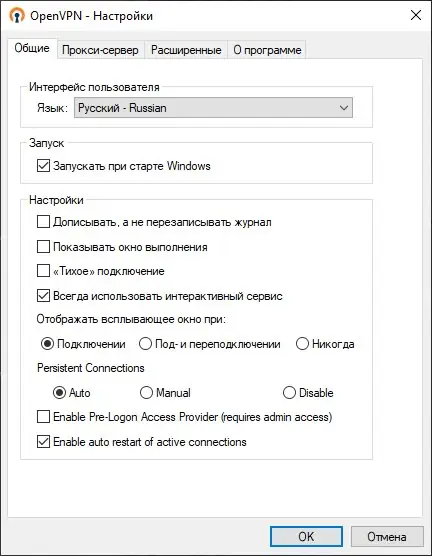
Task: Enable Pre-Logon Access Provider checkbox
Action: (x=43, y=417)
